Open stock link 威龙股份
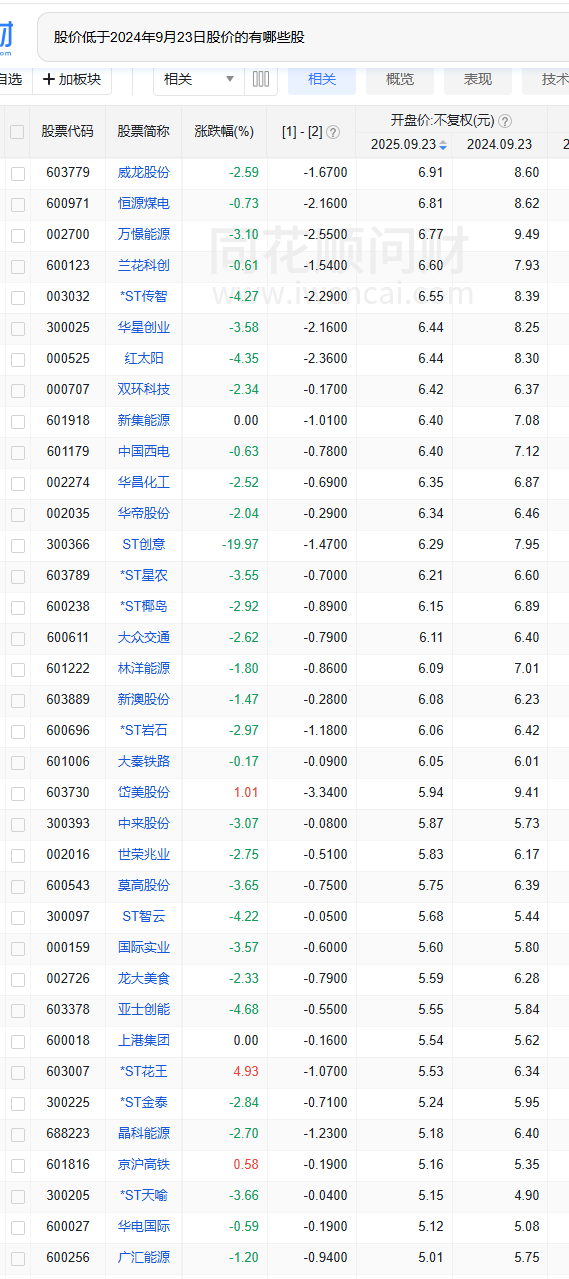This screenshot has height=1279, width=569. [144, 173]
